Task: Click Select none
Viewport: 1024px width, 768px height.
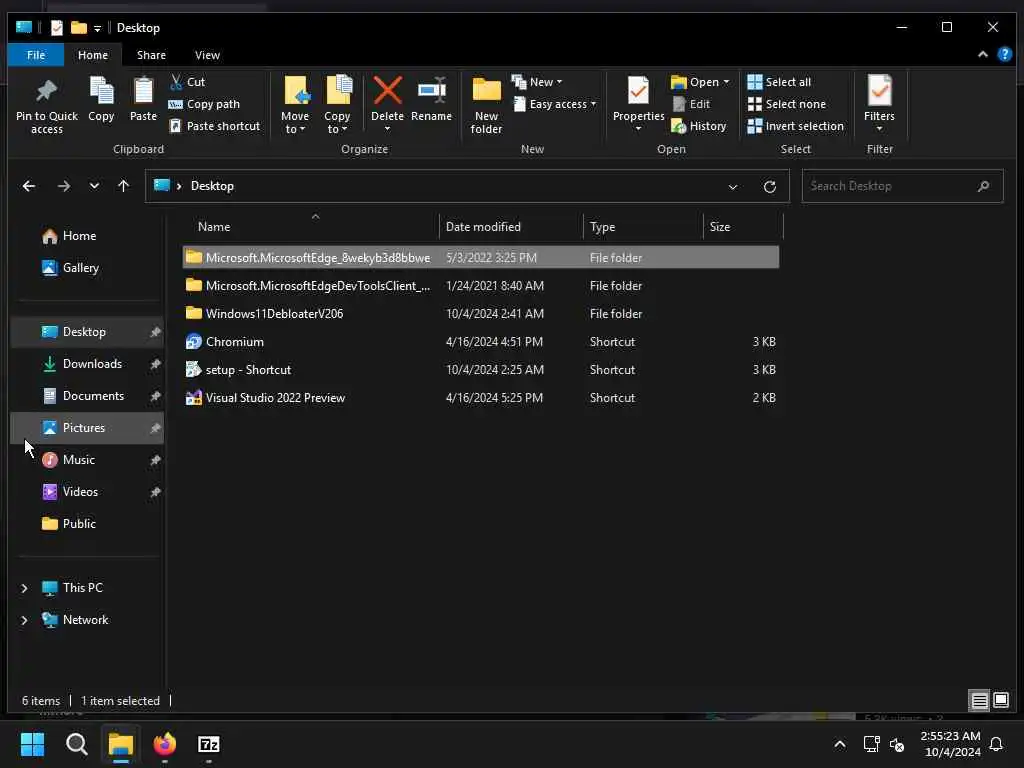Action: pyautogui.click(x=787, y=104)
